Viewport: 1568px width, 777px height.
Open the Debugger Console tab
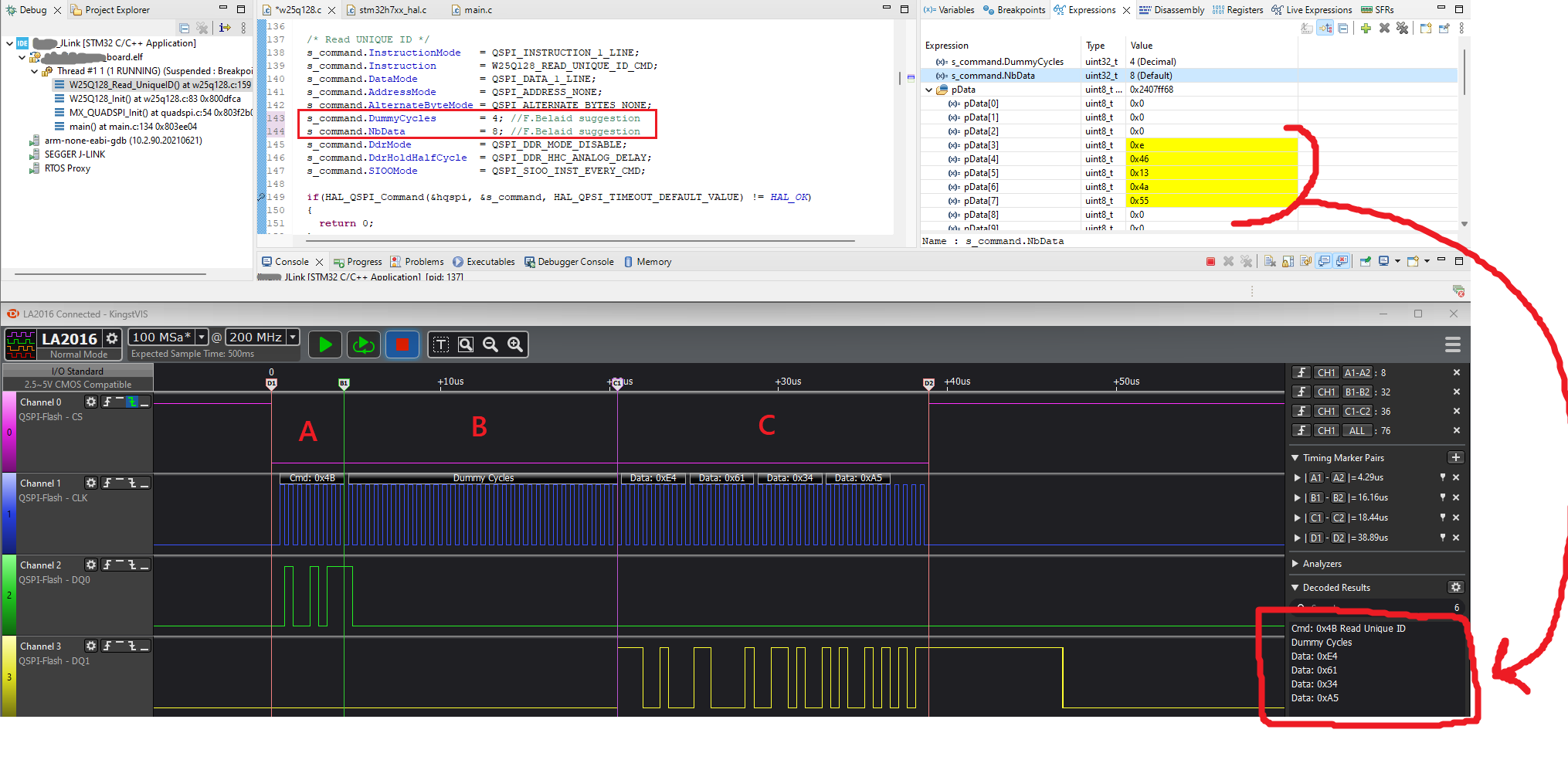(568, 262)
